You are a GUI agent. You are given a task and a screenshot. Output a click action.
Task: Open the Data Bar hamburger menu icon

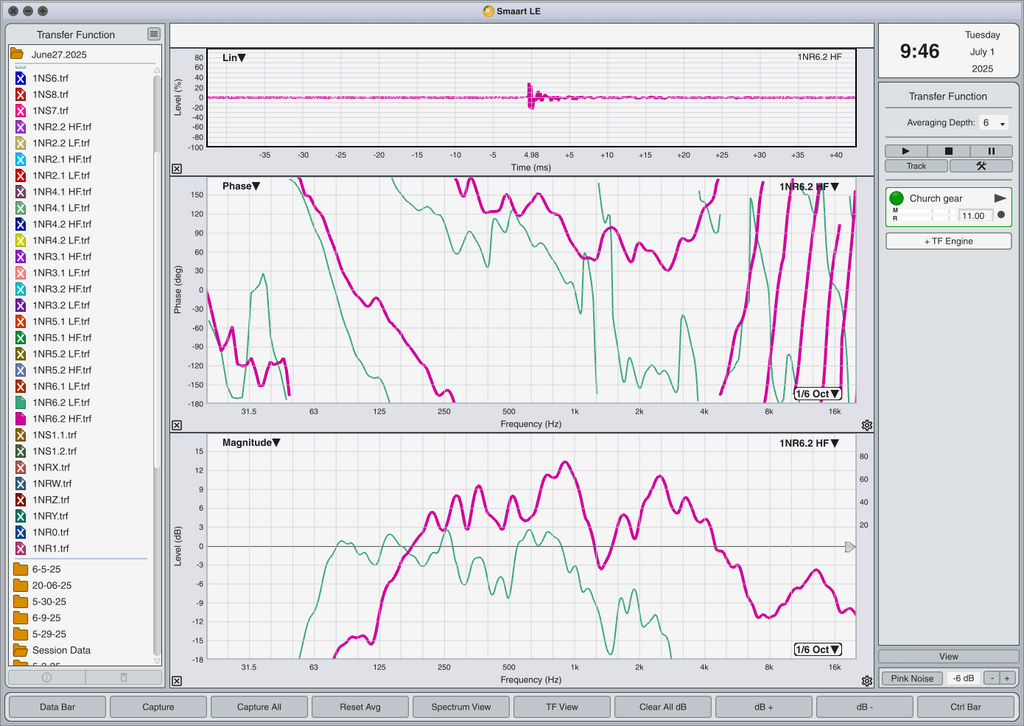153,34
